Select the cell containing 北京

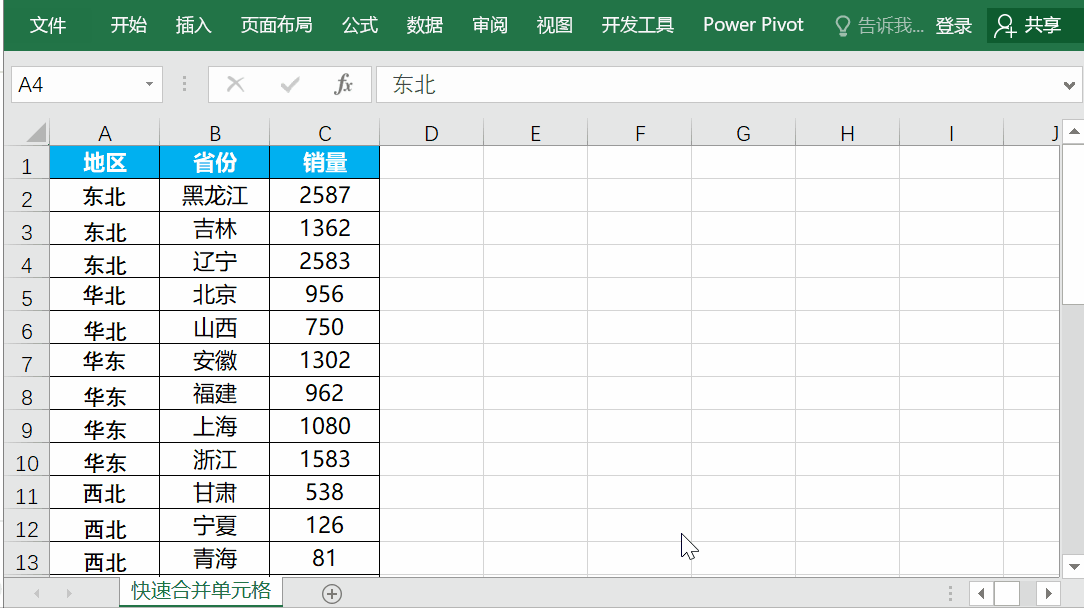214,295
